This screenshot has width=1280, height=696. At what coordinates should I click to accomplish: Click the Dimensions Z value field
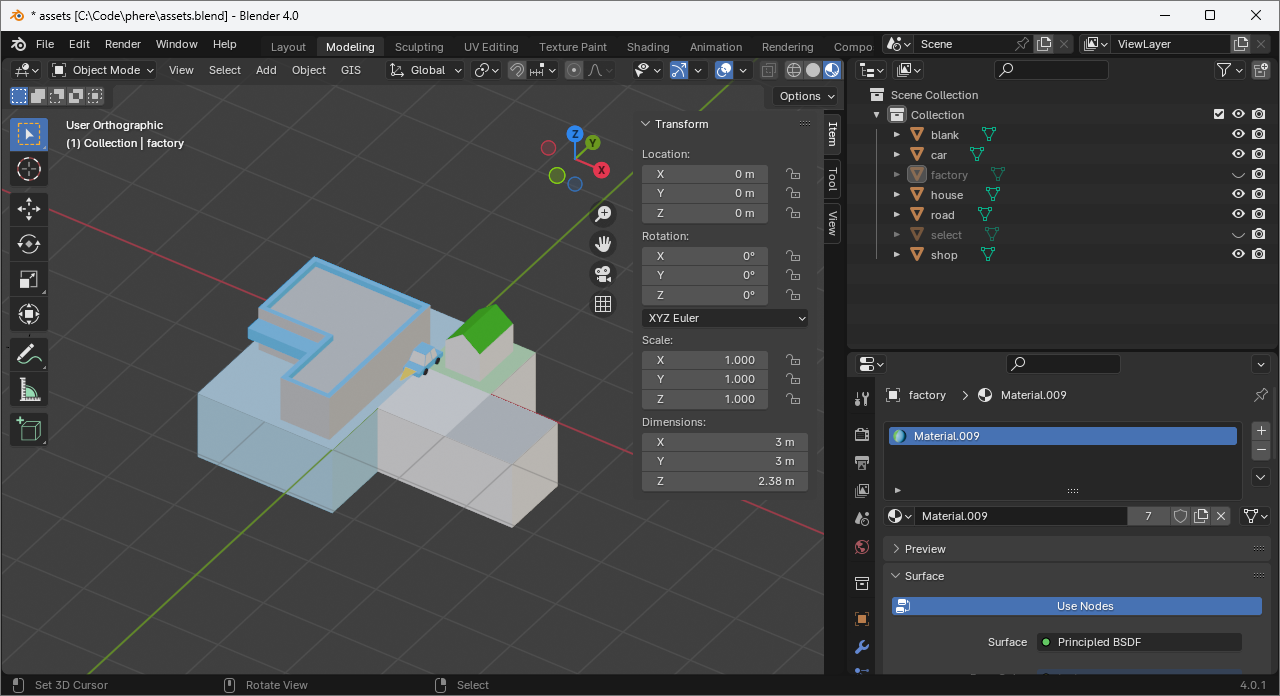725,481
